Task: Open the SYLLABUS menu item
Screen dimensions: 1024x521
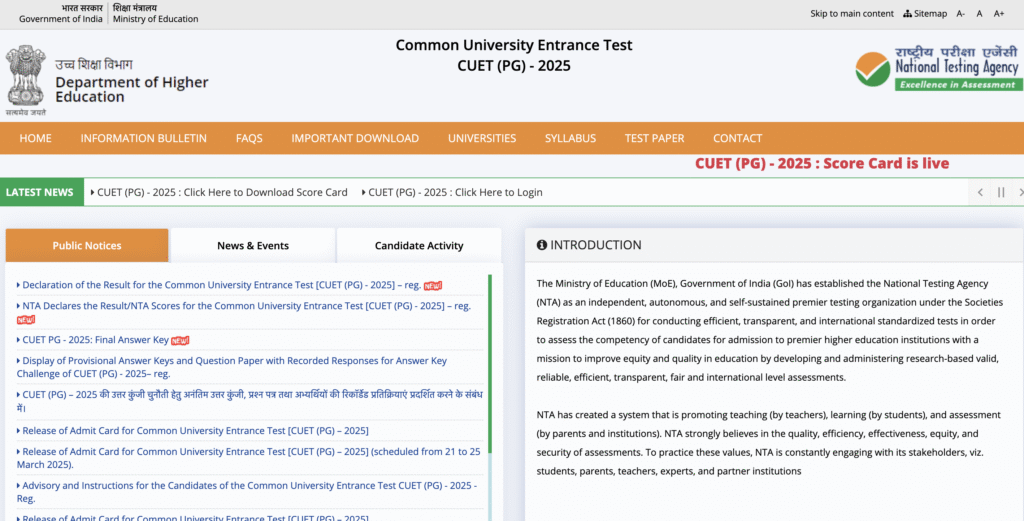Action: (570, 138)
